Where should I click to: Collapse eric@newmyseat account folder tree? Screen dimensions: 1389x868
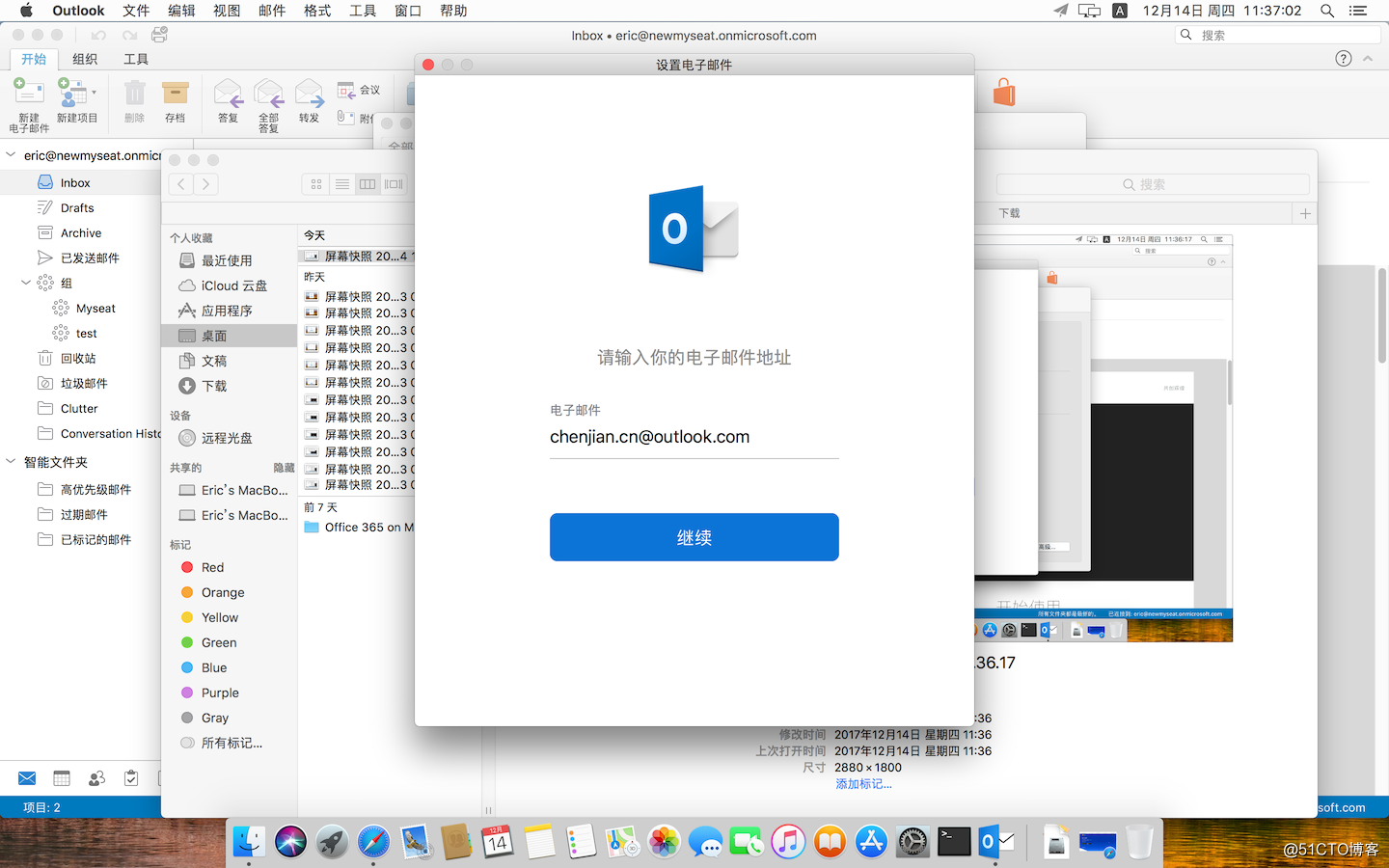(11, 154)
